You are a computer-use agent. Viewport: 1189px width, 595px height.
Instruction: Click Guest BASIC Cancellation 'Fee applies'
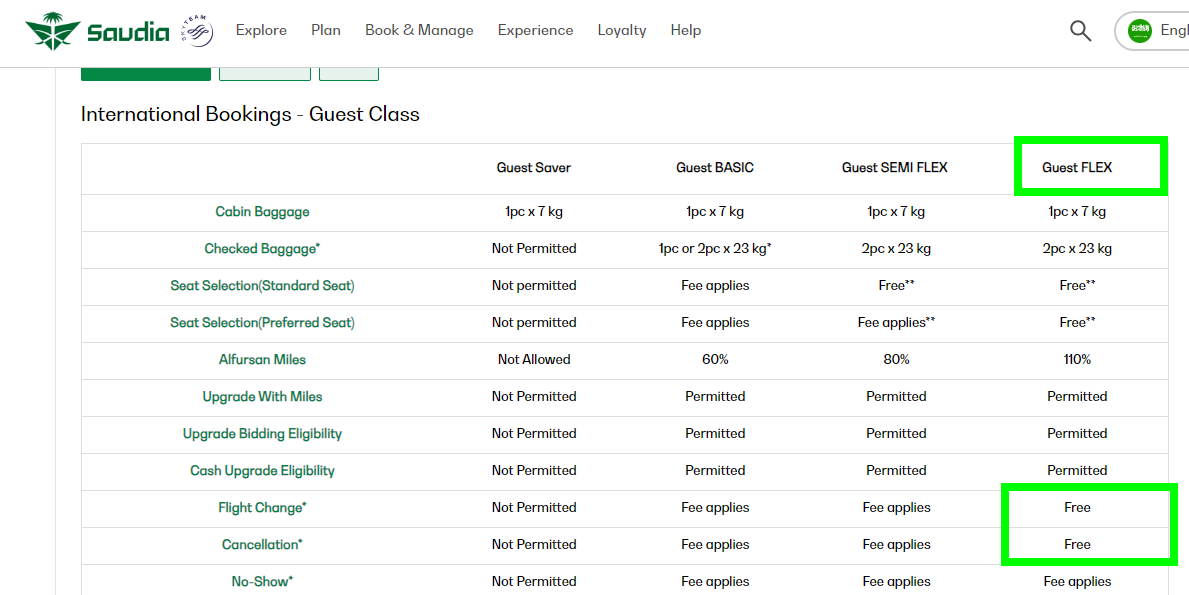coord(715,545)
